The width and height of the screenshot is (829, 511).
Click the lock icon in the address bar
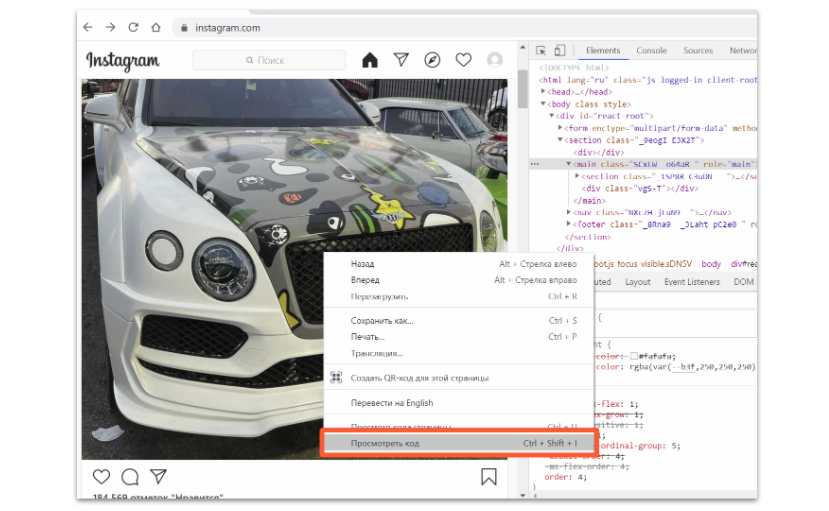[x=184, y=28]
